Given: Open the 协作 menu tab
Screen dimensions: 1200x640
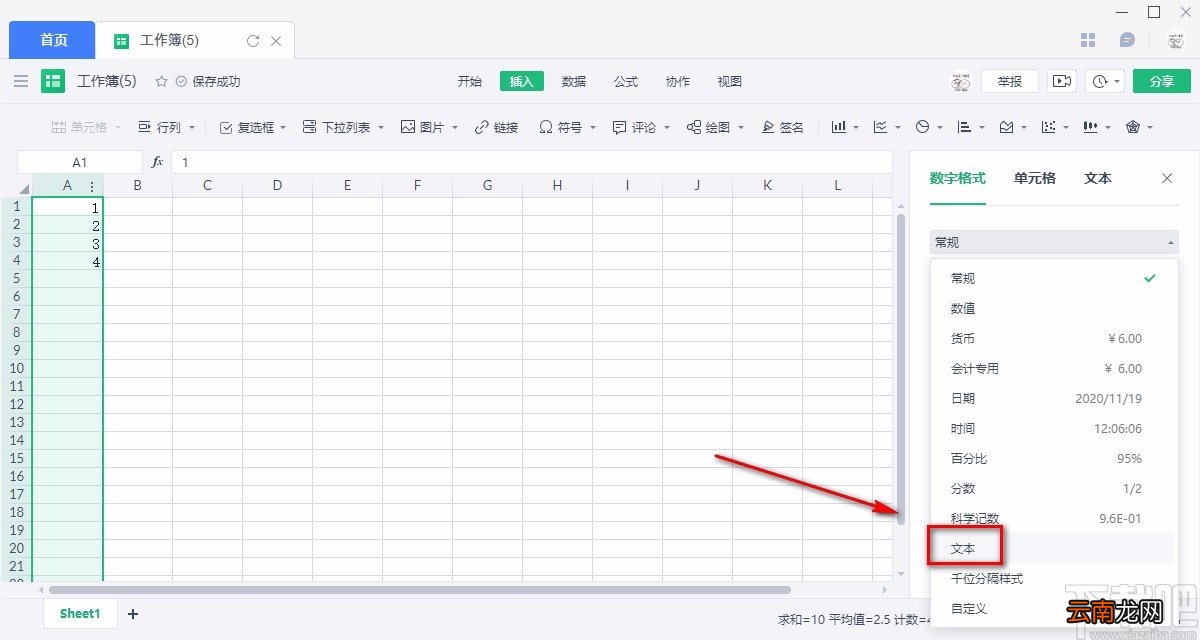Looking at the screenshot, I should pyautogui.click(x=678, y=81).
